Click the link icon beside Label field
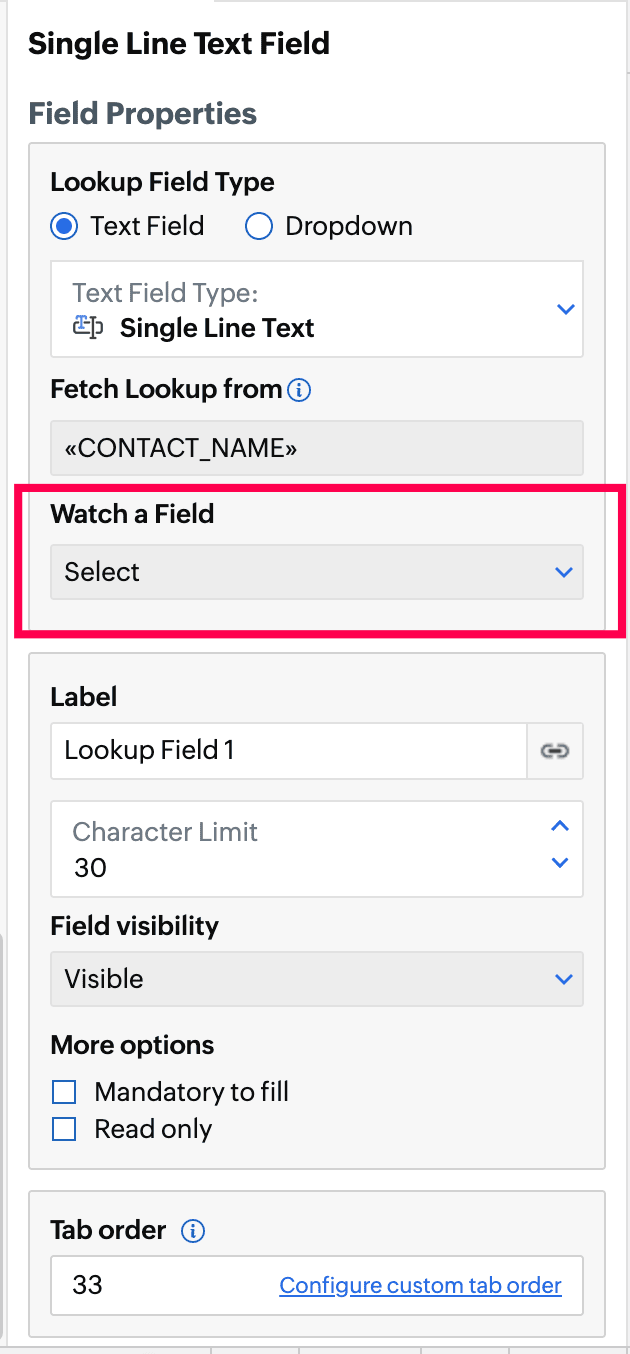The image size is (630, 1354). [x=555, y=751]
